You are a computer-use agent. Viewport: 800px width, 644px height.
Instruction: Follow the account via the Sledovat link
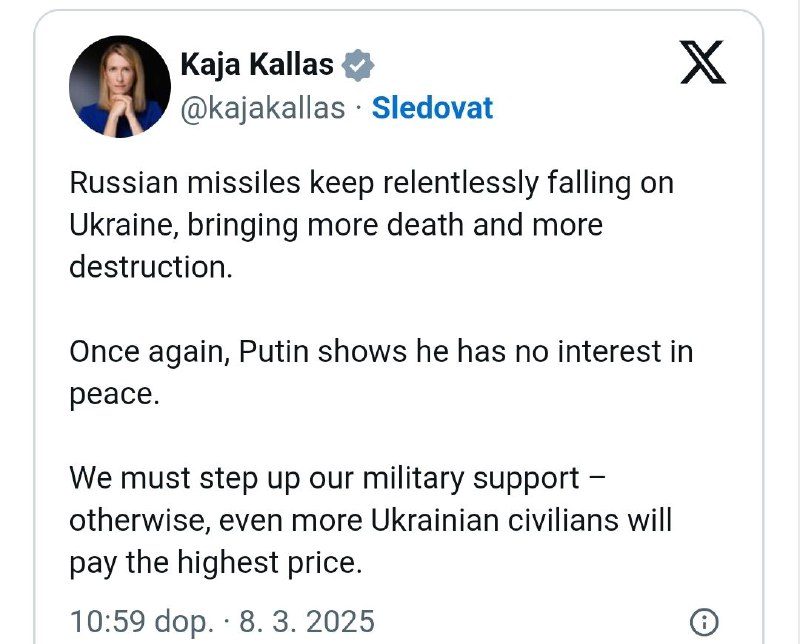click(x=432, y=108)
